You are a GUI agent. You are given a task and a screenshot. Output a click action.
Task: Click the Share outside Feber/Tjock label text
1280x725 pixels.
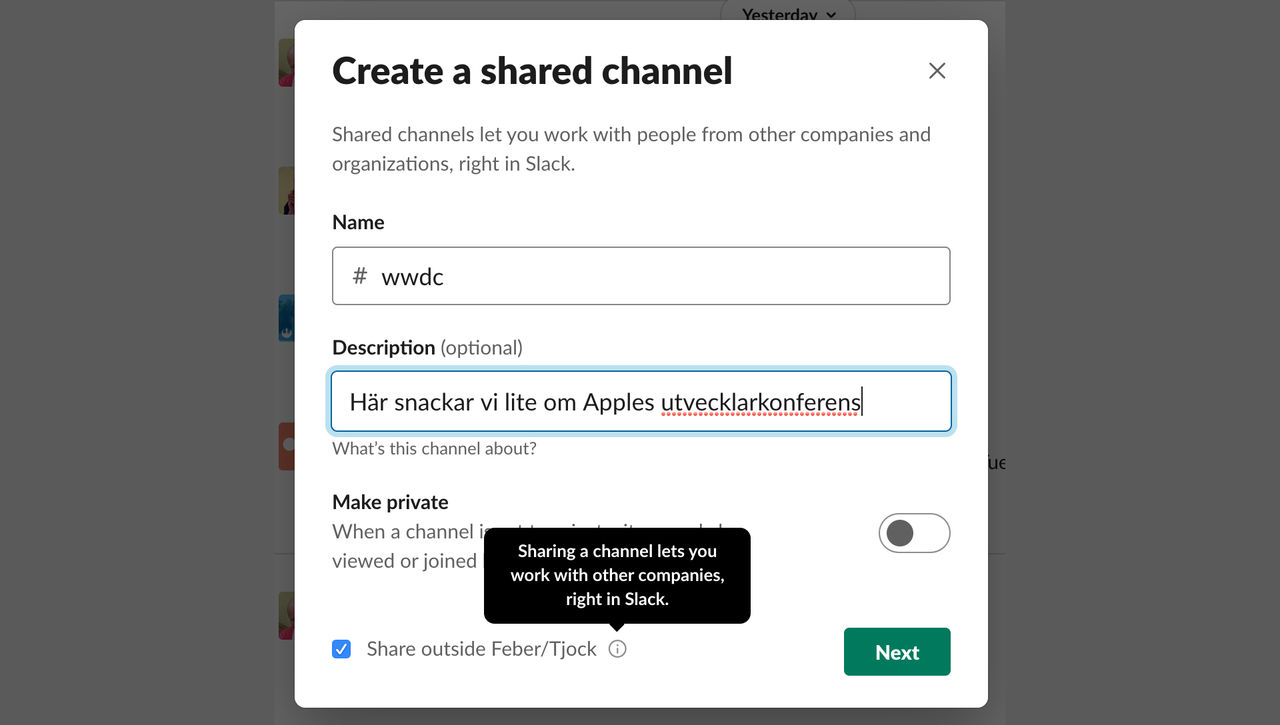(x=481, y=649)
